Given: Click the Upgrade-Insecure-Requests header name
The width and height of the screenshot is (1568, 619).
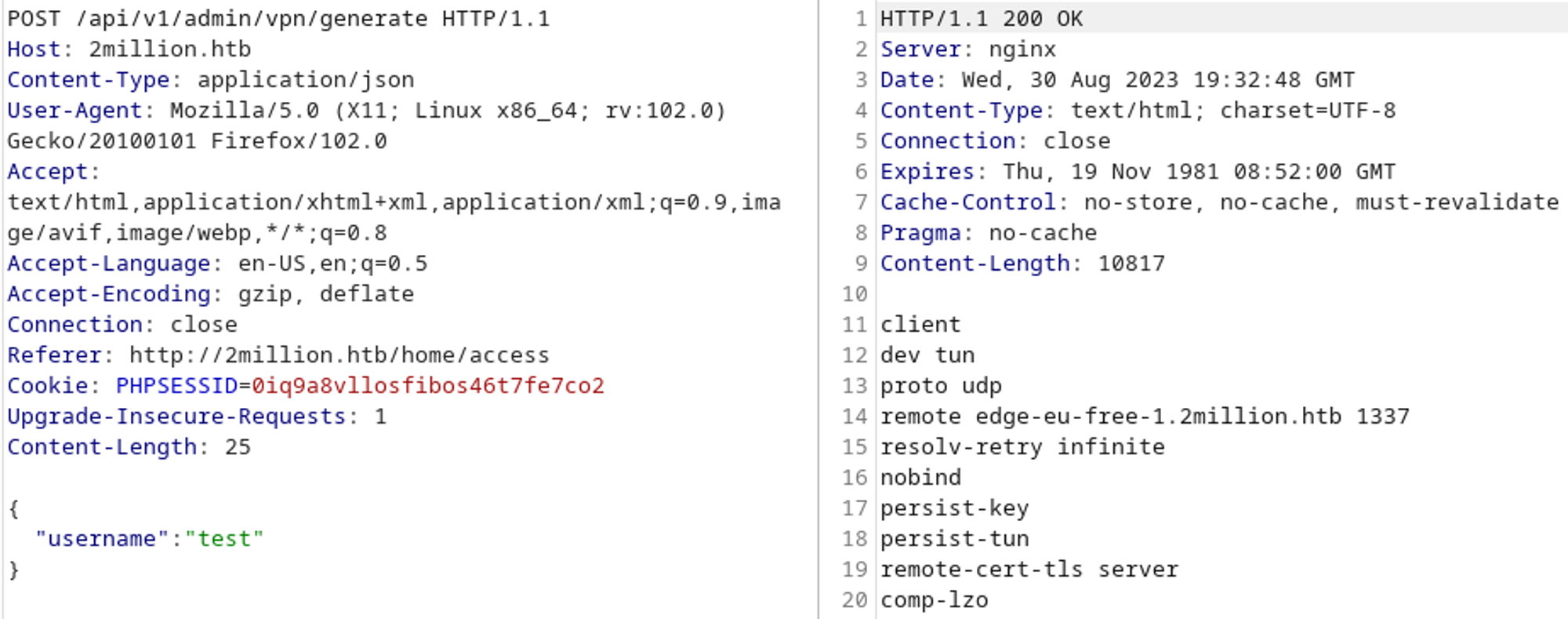Looking at the screenshot, I should pos(176,417).
